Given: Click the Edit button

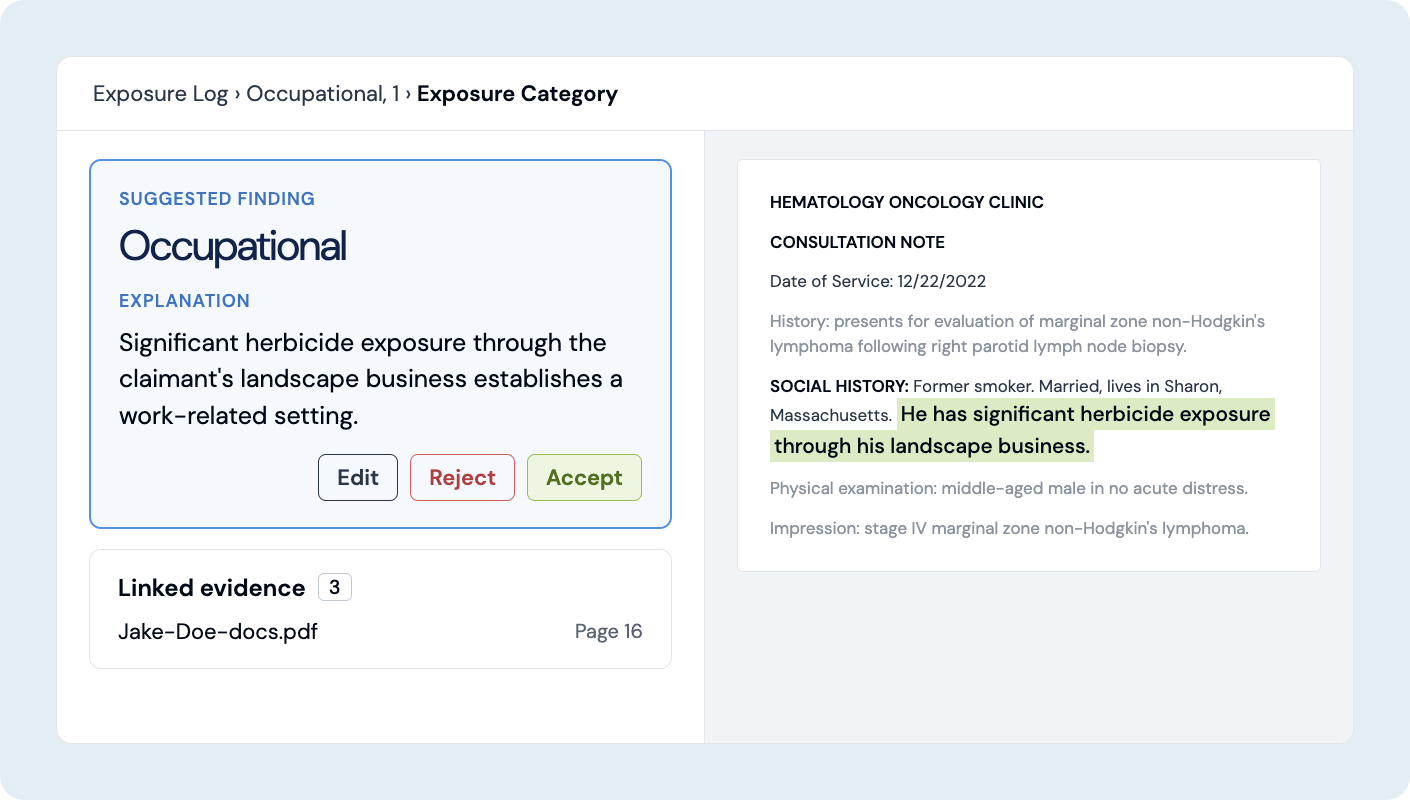Looking at the screenshot, I should 358,478.
